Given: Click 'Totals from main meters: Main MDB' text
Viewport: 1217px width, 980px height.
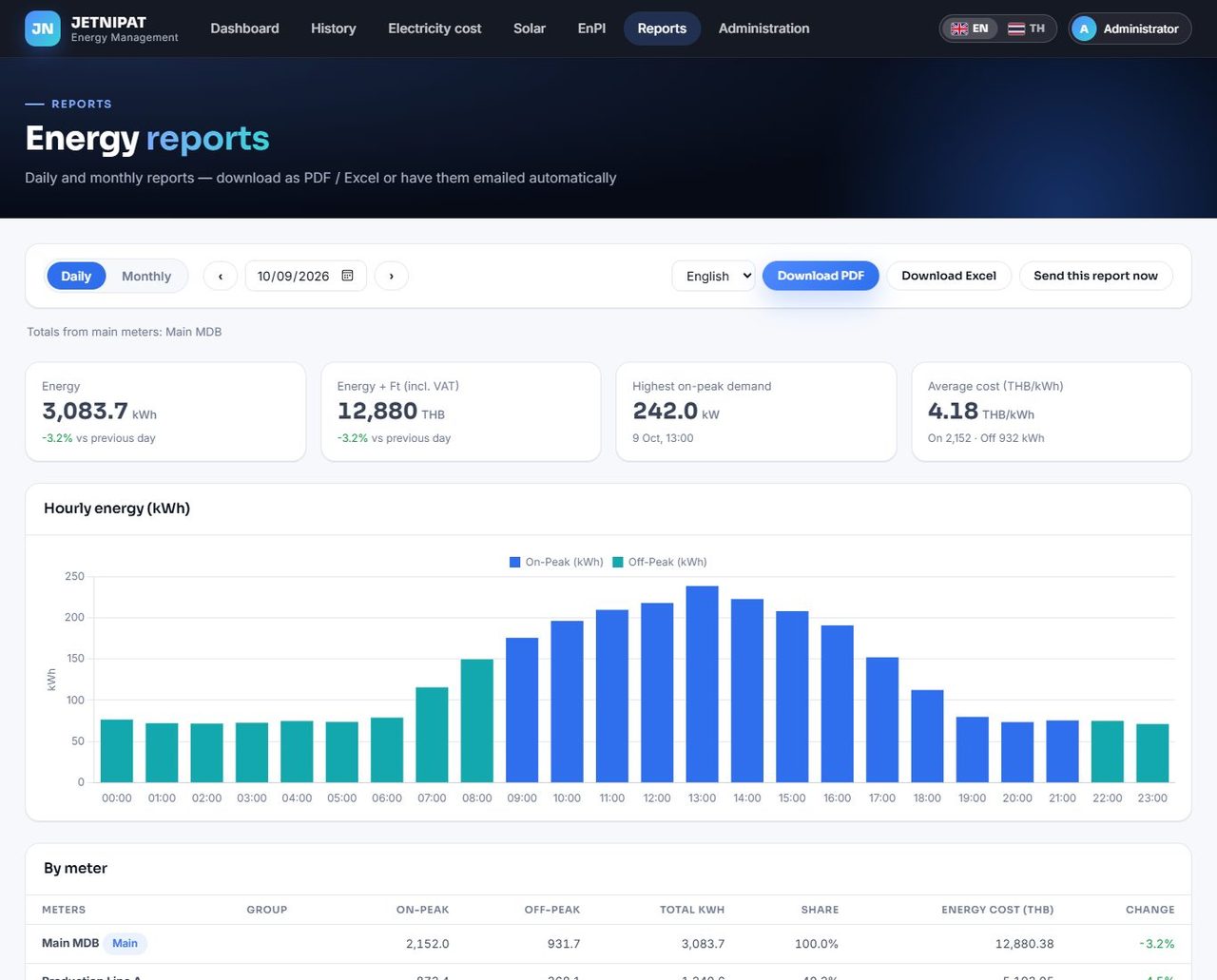Looking at the screenshot, I should (125, 332).
